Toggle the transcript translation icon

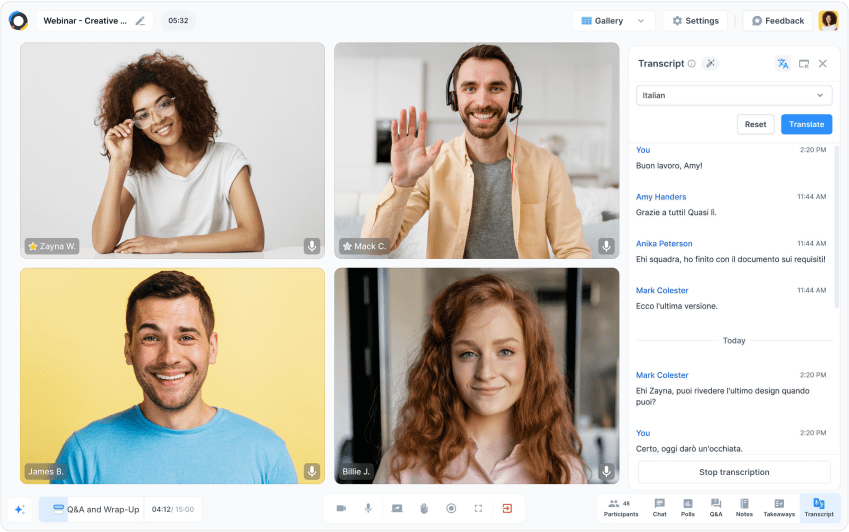point(782,63)
